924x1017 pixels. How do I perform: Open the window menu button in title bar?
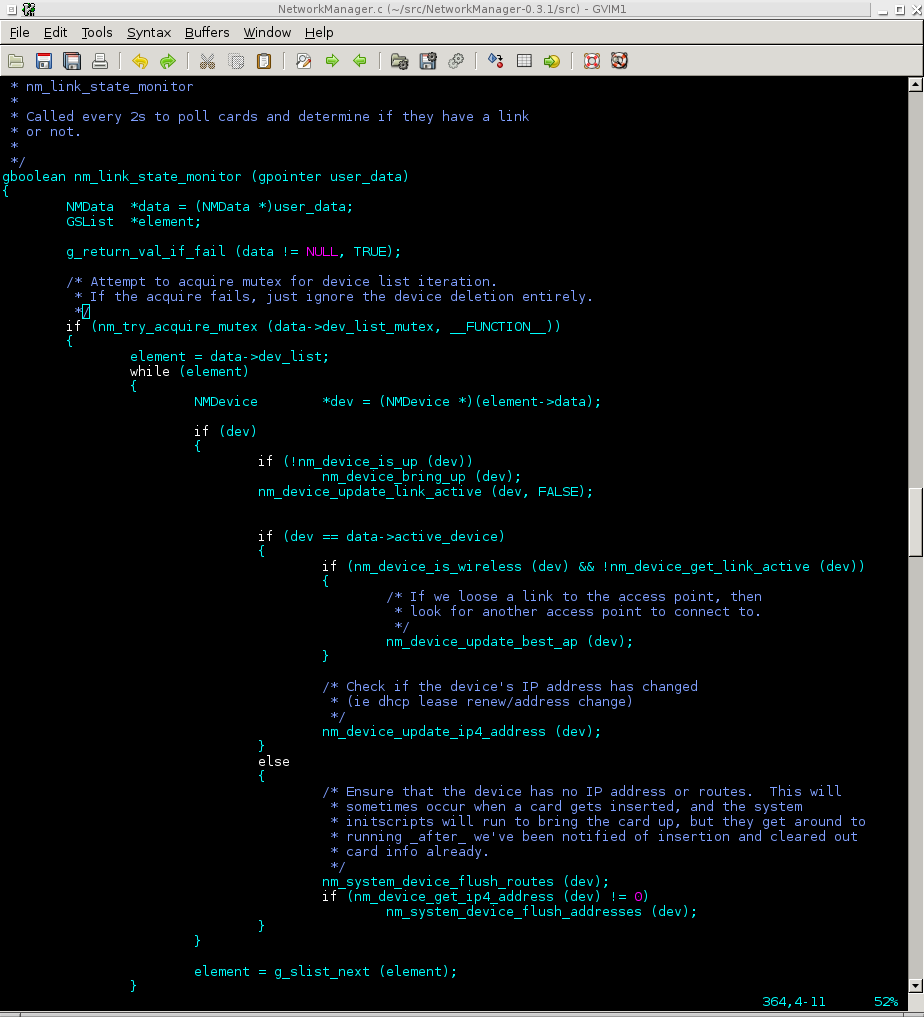12,9
